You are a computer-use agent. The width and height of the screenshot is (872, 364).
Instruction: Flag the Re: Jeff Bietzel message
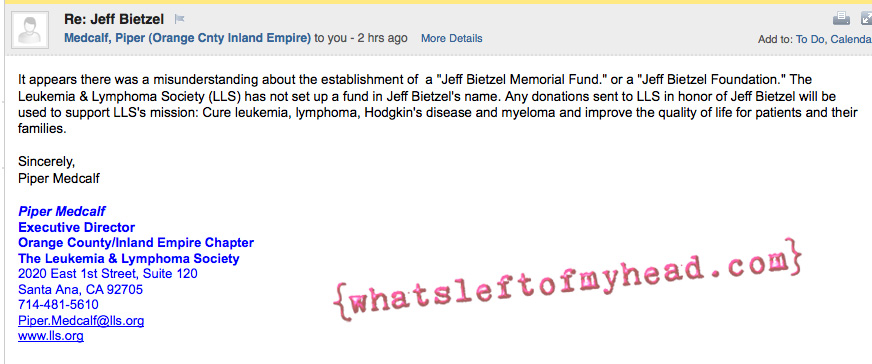(x=179, y=19)
